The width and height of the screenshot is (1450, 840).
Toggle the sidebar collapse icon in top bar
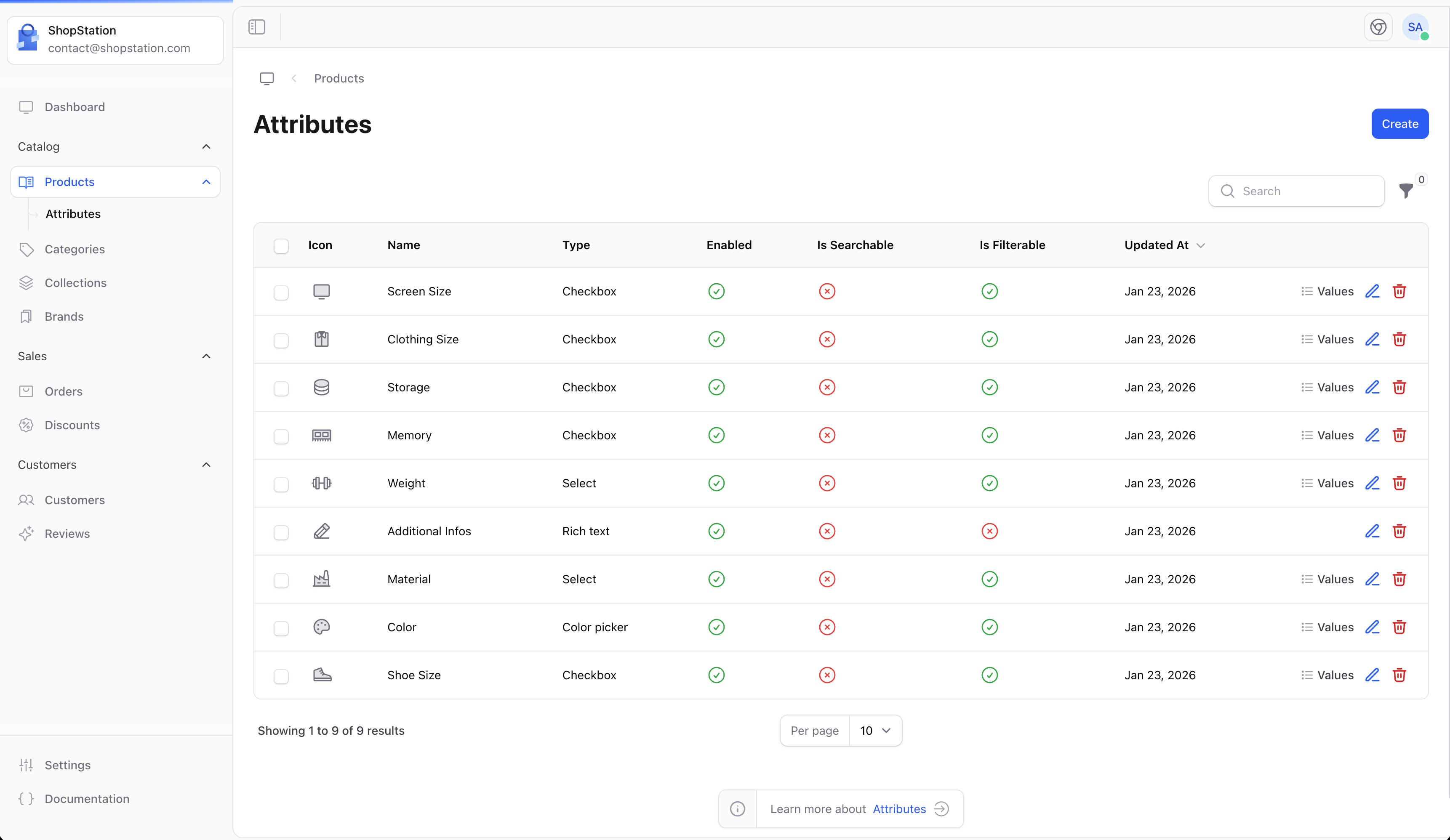[x=257, y=27]
